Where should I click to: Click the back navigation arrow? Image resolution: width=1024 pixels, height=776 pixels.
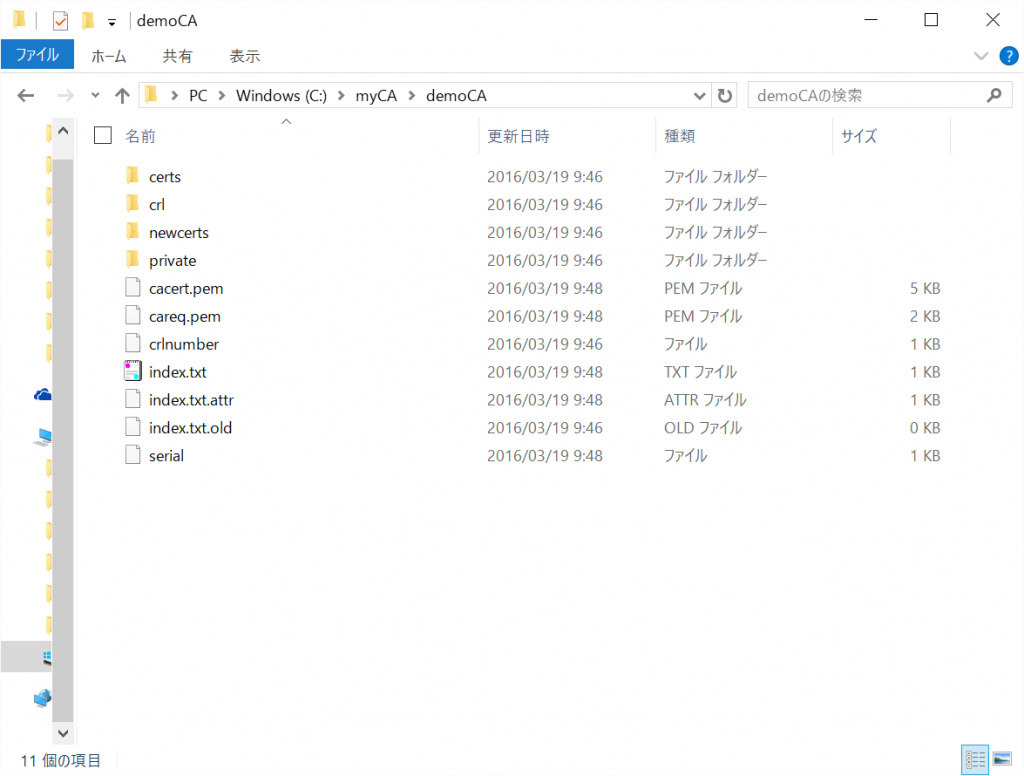click(26, 95)
